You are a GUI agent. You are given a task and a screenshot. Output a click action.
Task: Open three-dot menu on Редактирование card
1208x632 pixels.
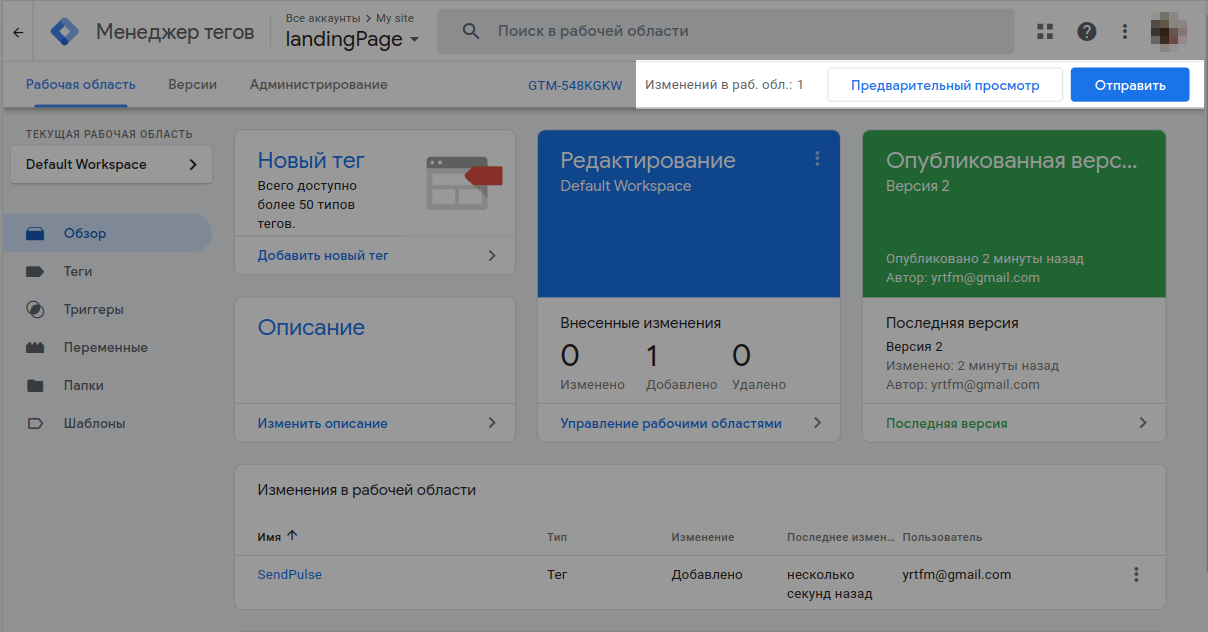[x=817, y=159]
